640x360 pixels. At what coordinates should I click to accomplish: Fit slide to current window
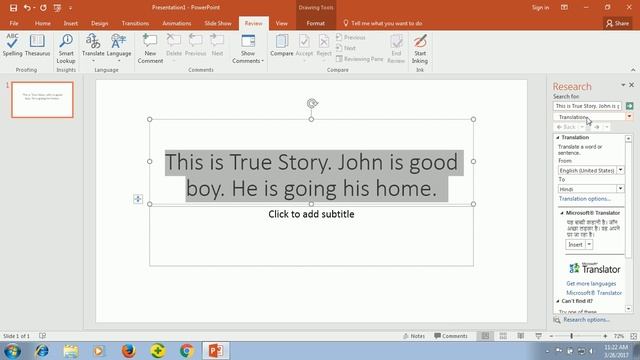pyautogui.click(x=633, y=336)
